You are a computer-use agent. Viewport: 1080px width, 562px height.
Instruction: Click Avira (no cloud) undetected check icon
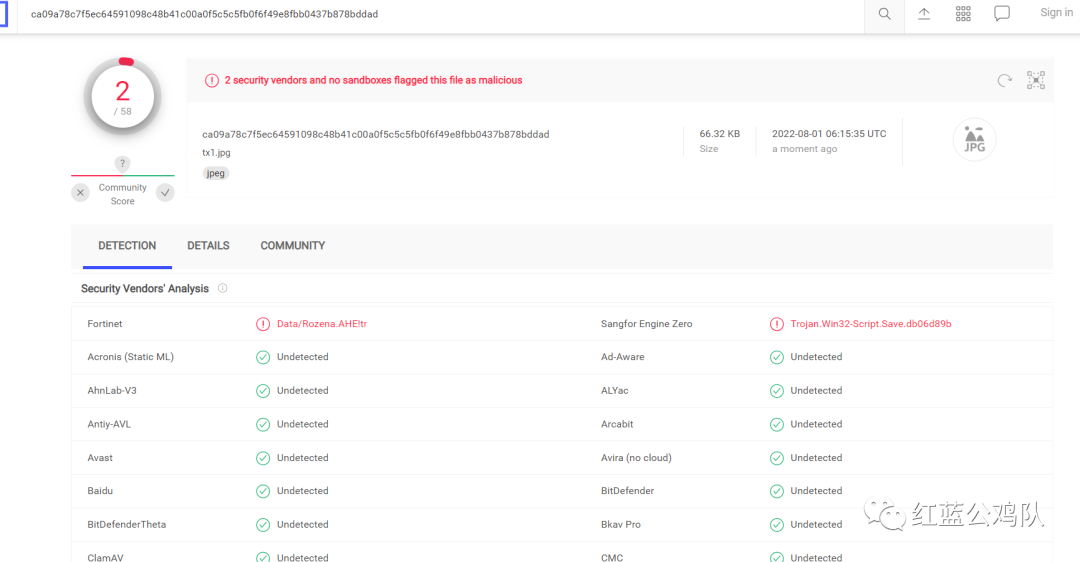click(x=777, y=457)
